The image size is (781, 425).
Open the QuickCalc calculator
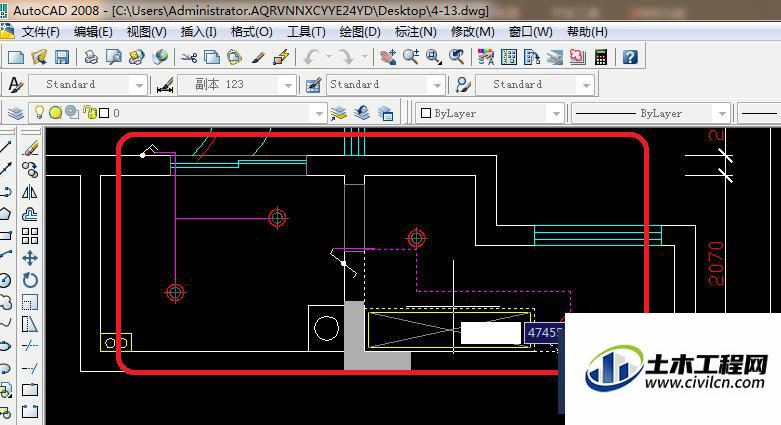pos(601,57)
